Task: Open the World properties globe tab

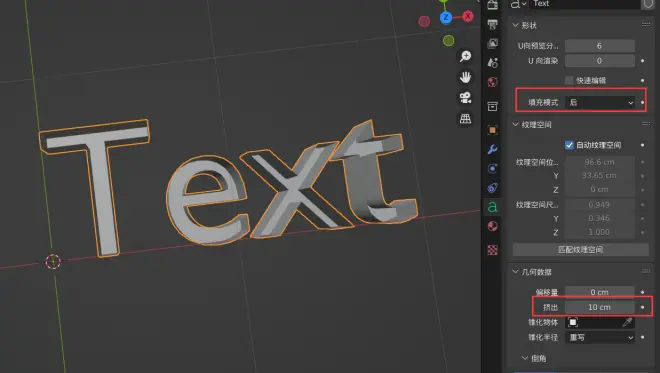Action: coord(492,82)
